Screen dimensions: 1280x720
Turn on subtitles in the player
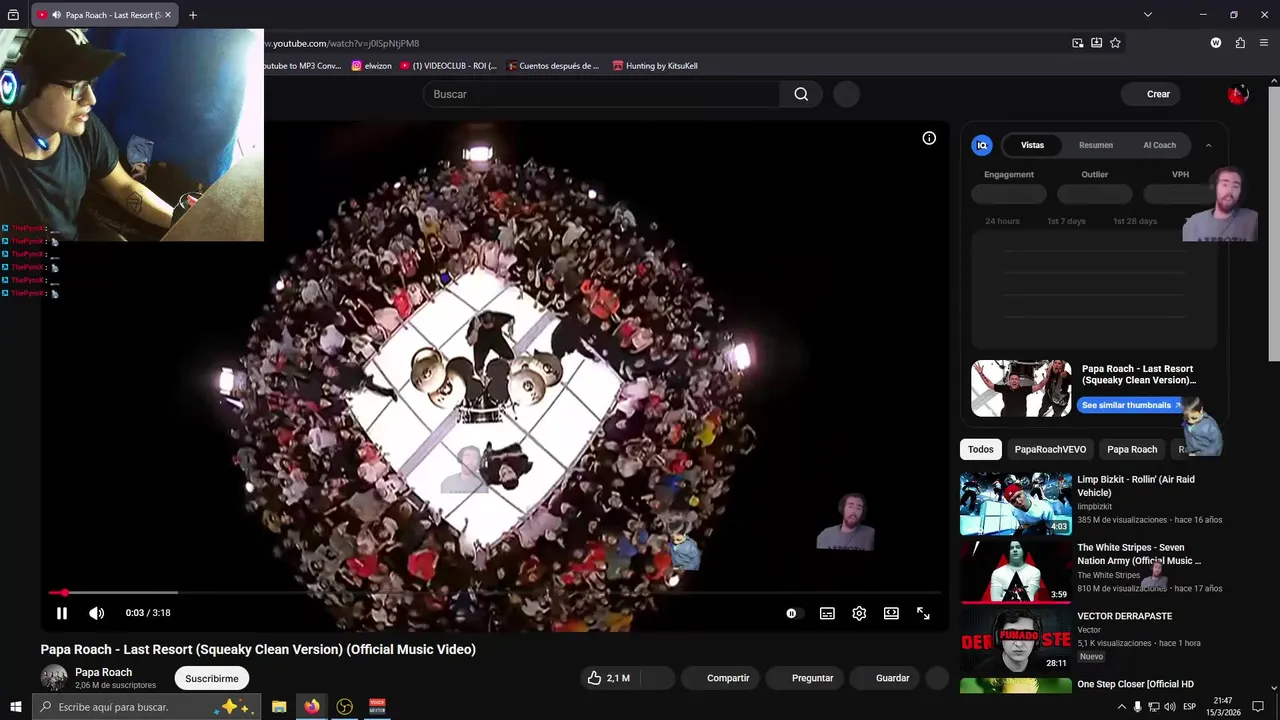[x=827, y=613]
